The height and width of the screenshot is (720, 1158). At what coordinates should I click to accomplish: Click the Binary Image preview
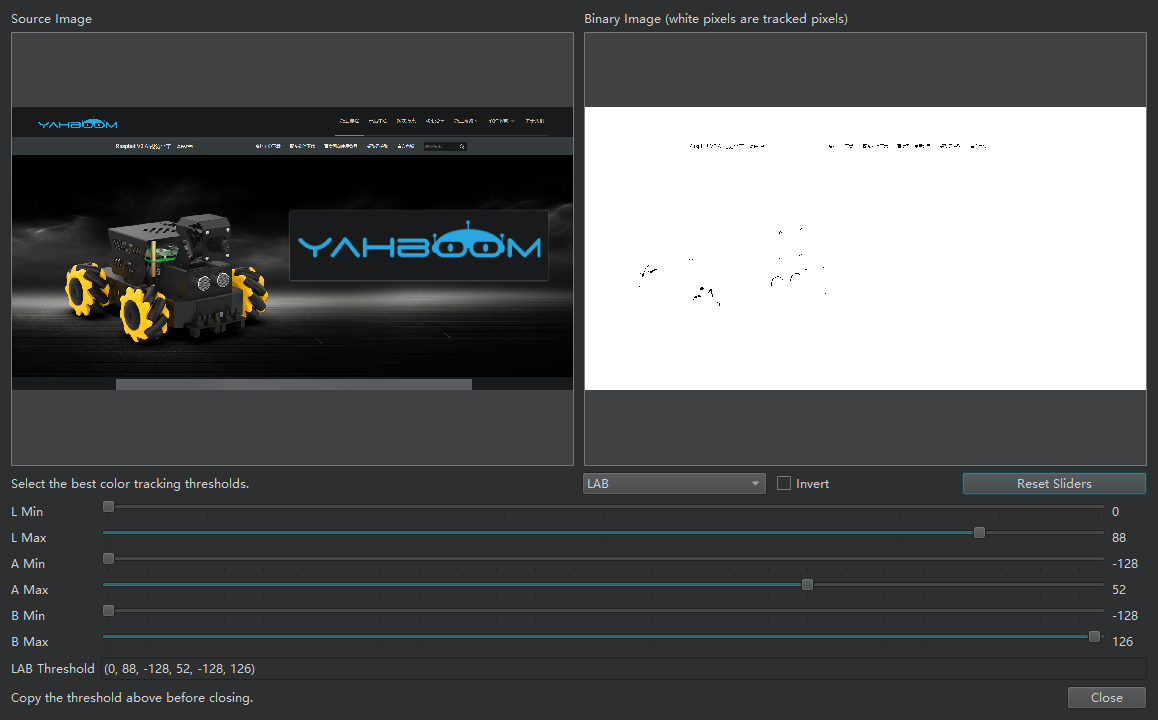(x=866, y=249)
